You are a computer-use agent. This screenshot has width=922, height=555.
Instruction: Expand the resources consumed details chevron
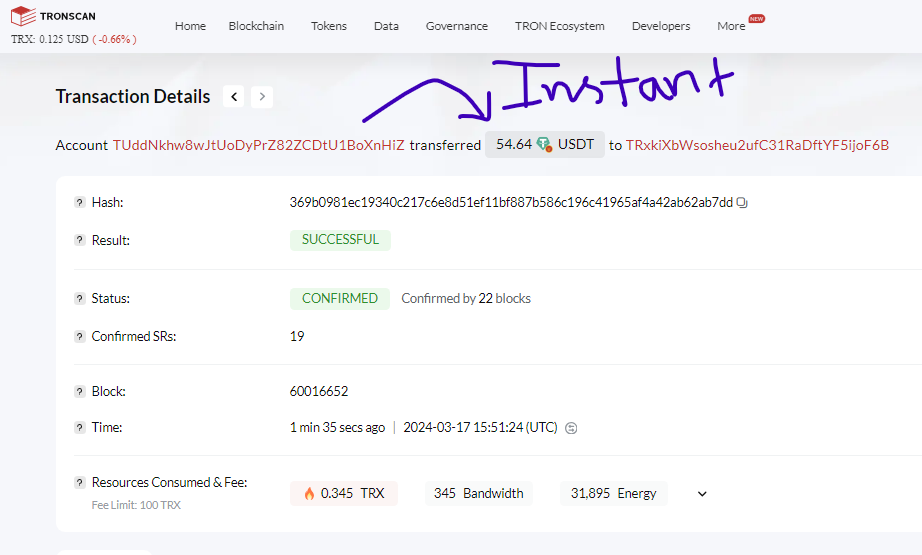click(701, 494)
